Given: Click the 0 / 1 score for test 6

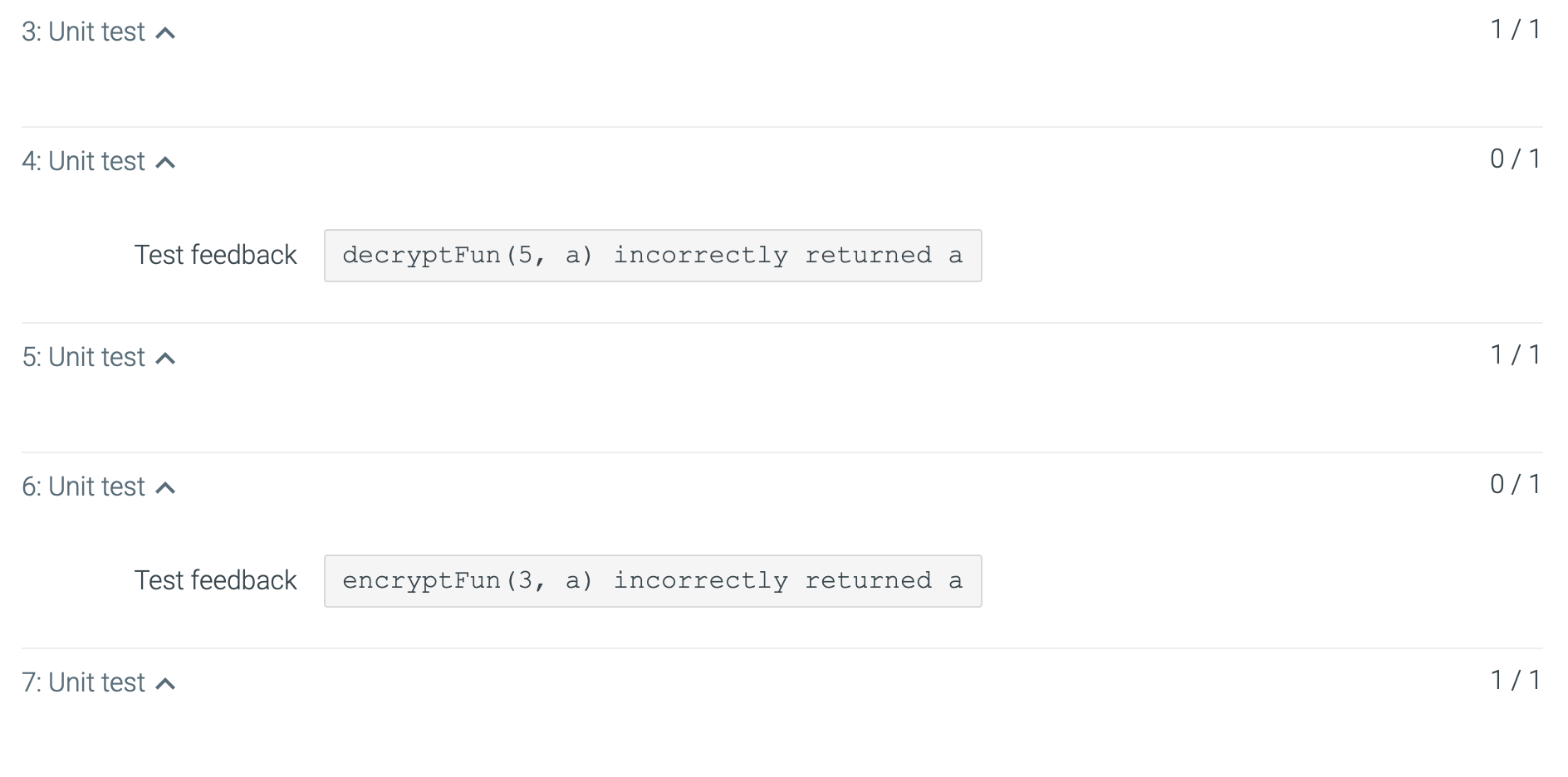Looking at the screenshot, I should (x=1515, y=485).
